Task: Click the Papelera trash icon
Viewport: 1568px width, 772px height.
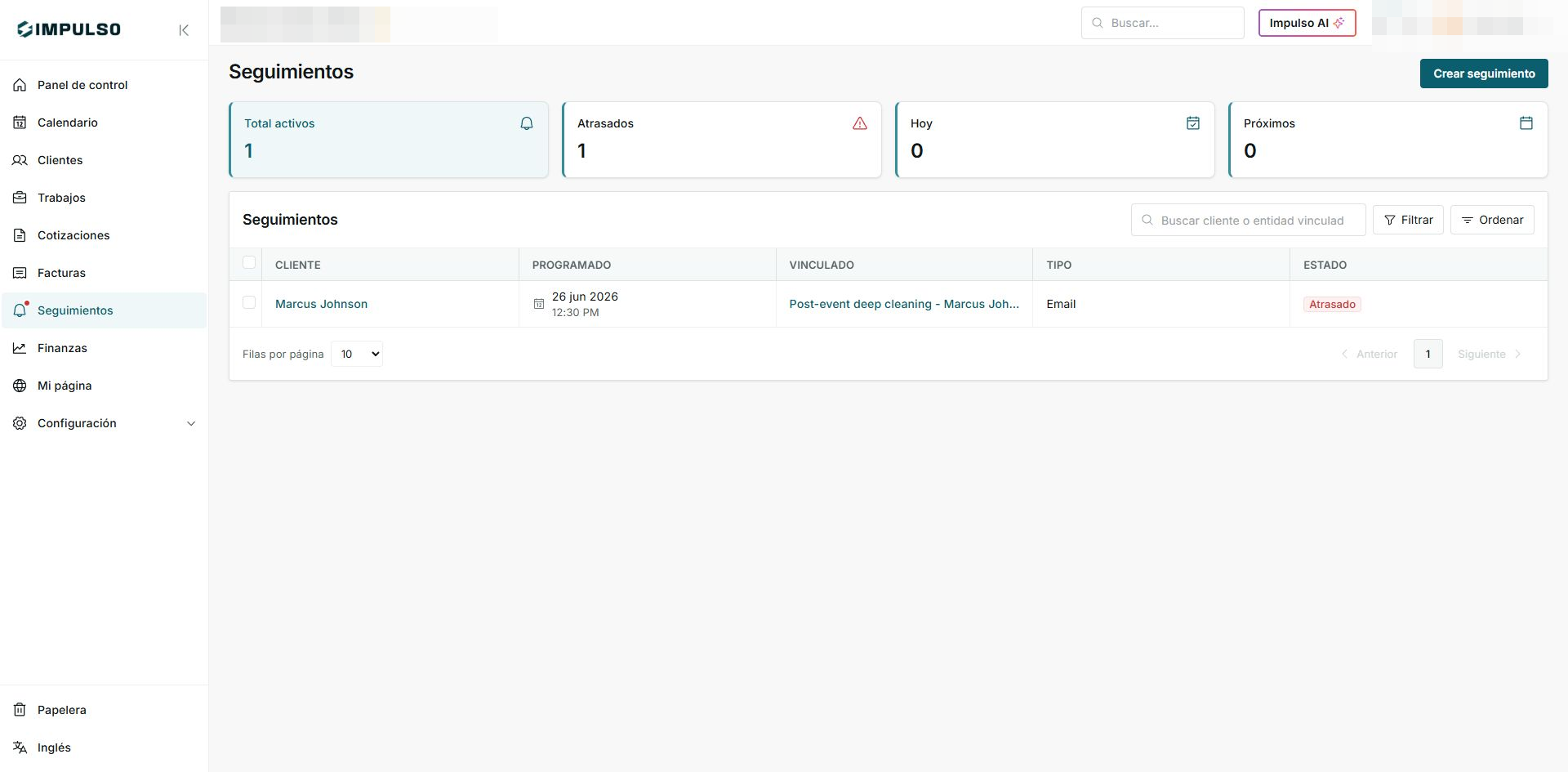Action: (20, 710)
